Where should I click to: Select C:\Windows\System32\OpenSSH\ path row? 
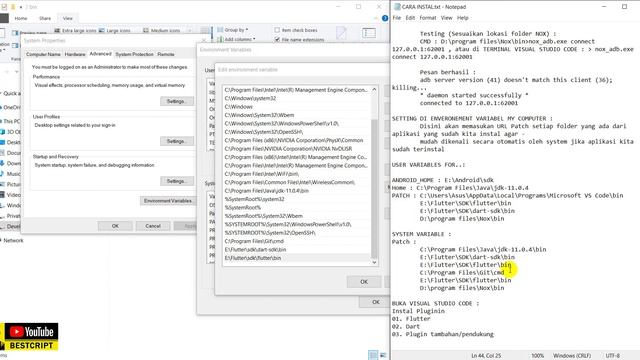click(297, 132)
